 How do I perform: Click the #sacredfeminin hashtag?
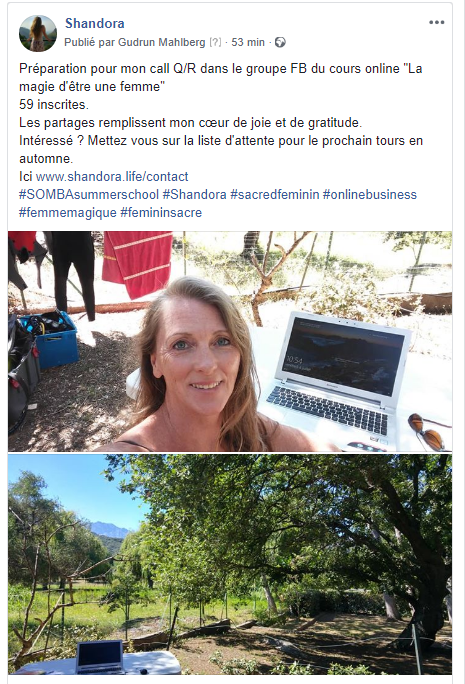point(275,195)
